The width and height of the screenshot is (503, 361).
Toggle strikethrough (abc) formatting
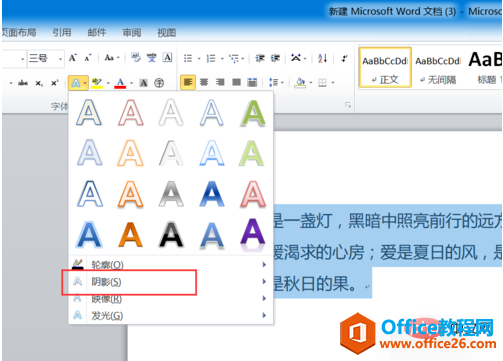(x=23, y=83)
